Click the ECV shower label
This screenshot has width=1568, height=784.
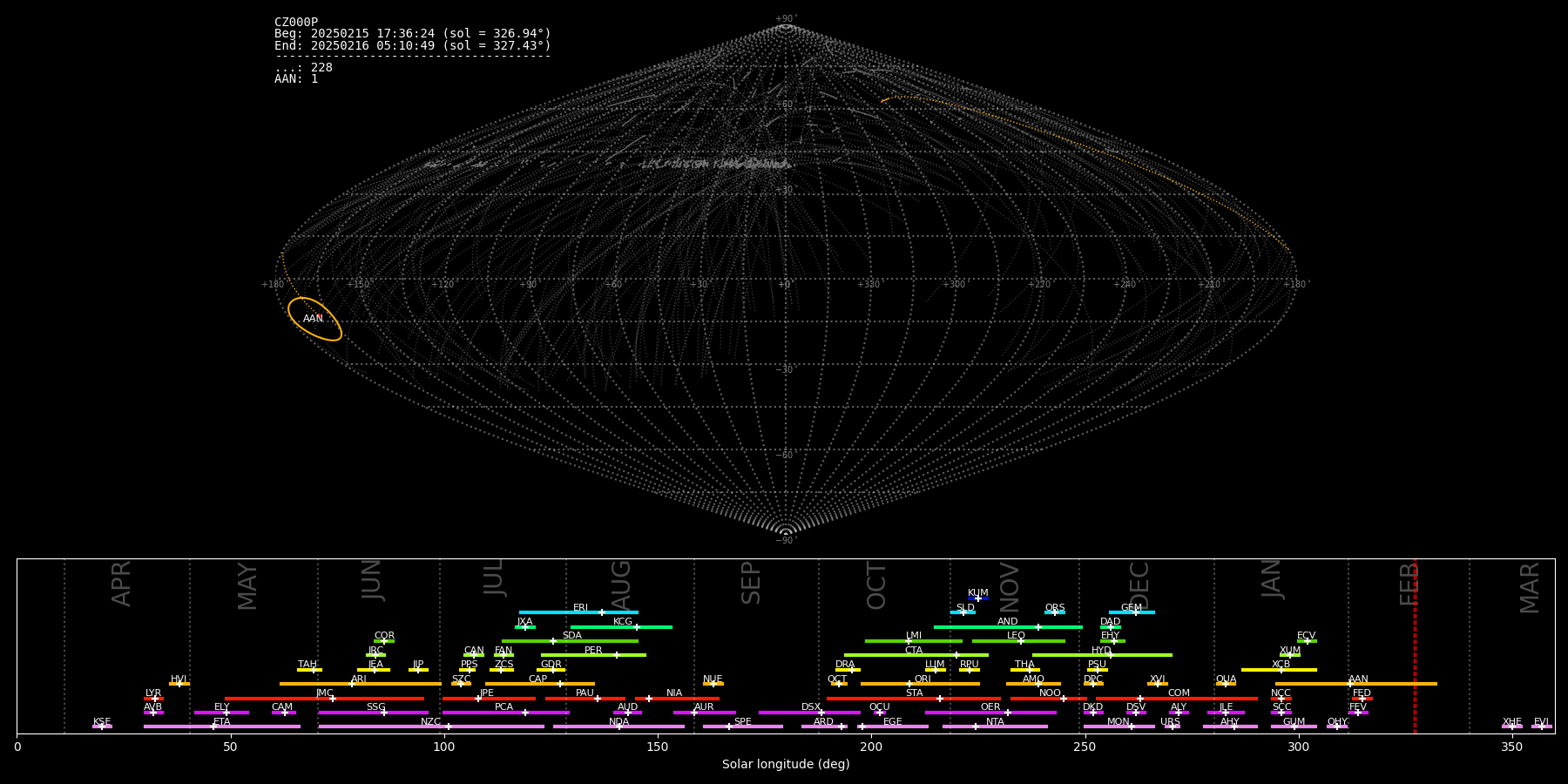click(x=1306, y=636)
